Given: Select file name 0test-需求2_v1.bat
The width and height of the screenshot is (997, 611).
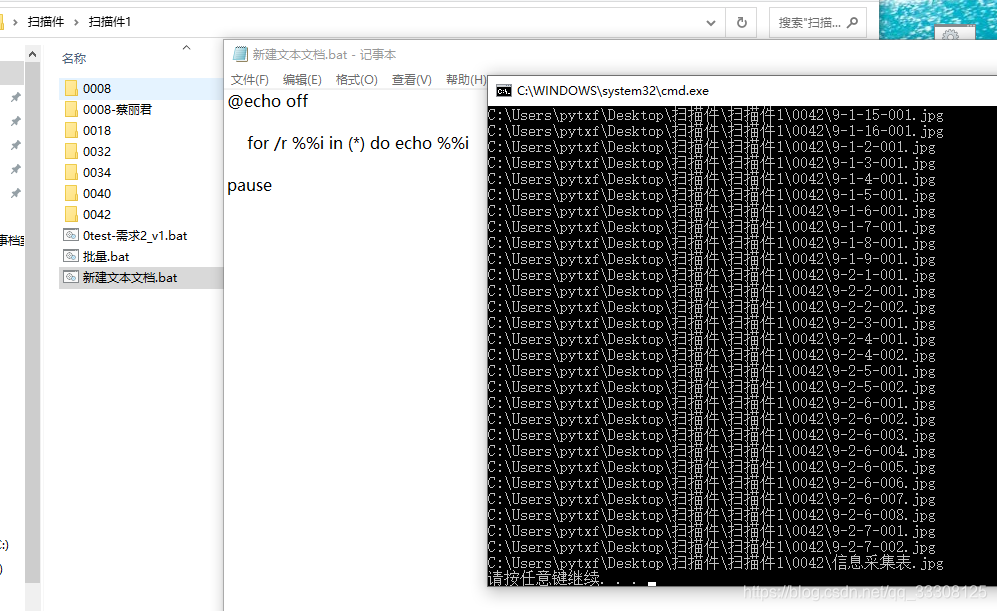Looking at the screenshot, I should tap(135, 235).
